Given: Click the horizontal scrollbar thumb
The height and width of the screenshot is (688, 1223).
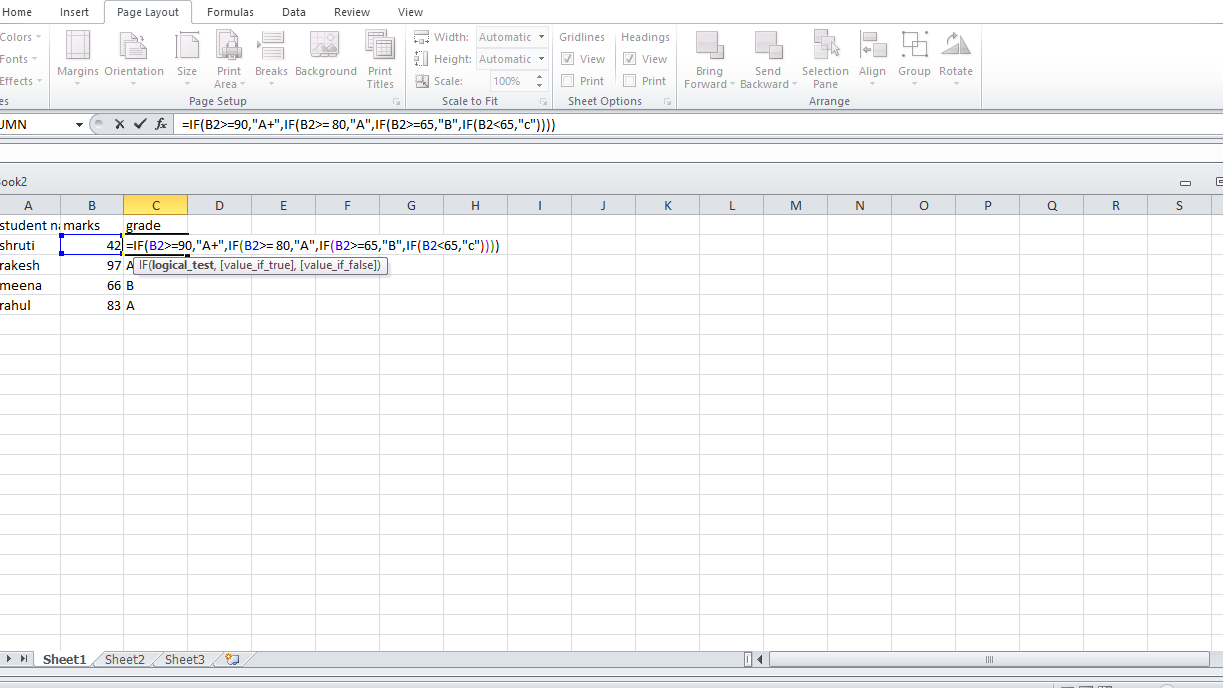Looking at the screenshot, I should coord(988,660).
